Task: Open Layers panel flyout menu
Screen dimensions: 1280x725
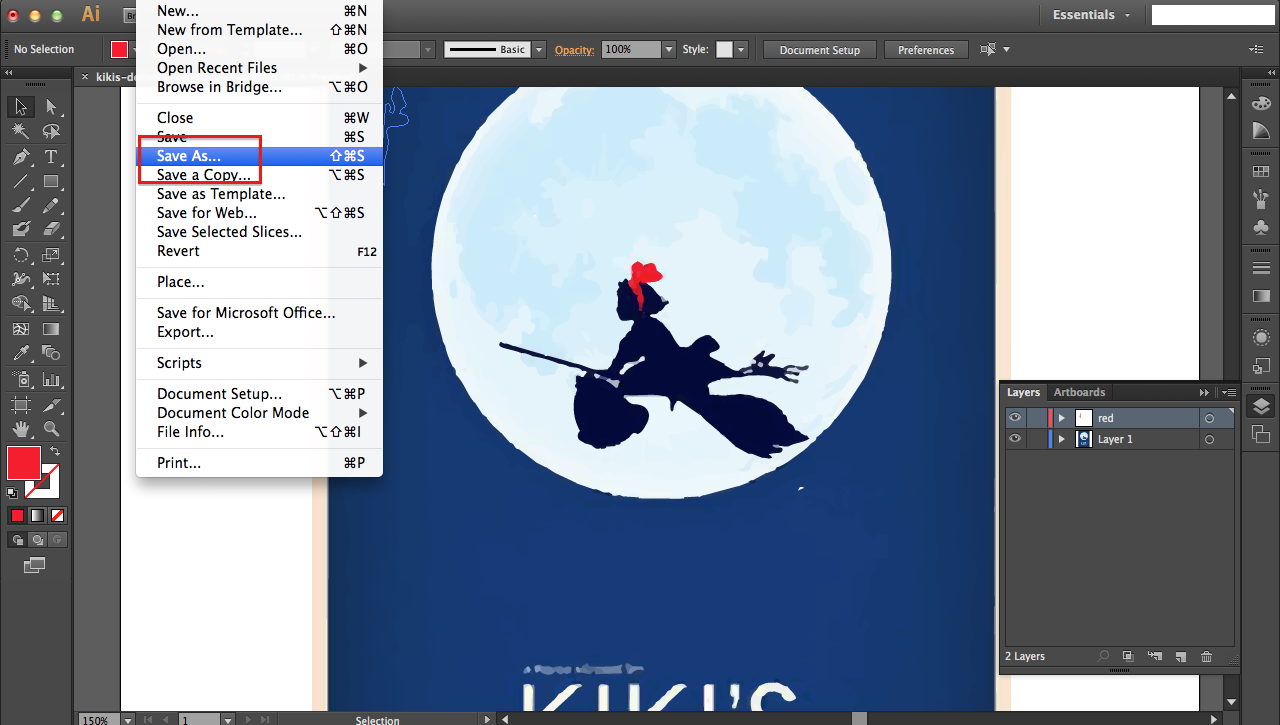Action: pos(1227,393)
